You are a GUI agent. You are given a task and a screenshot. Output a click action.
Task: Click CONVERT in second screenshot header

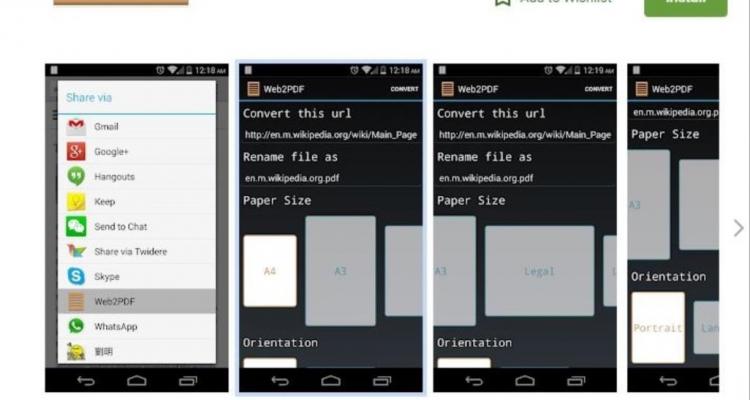[x=404, y=89]
